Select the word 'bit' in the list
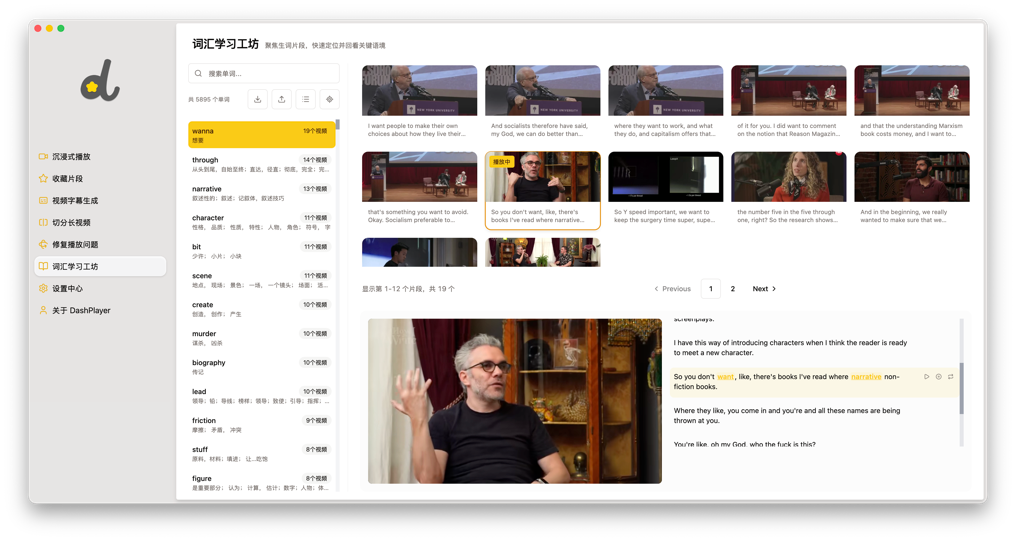The width and height of the screenshot is (1016, 541). coord(262,251)
